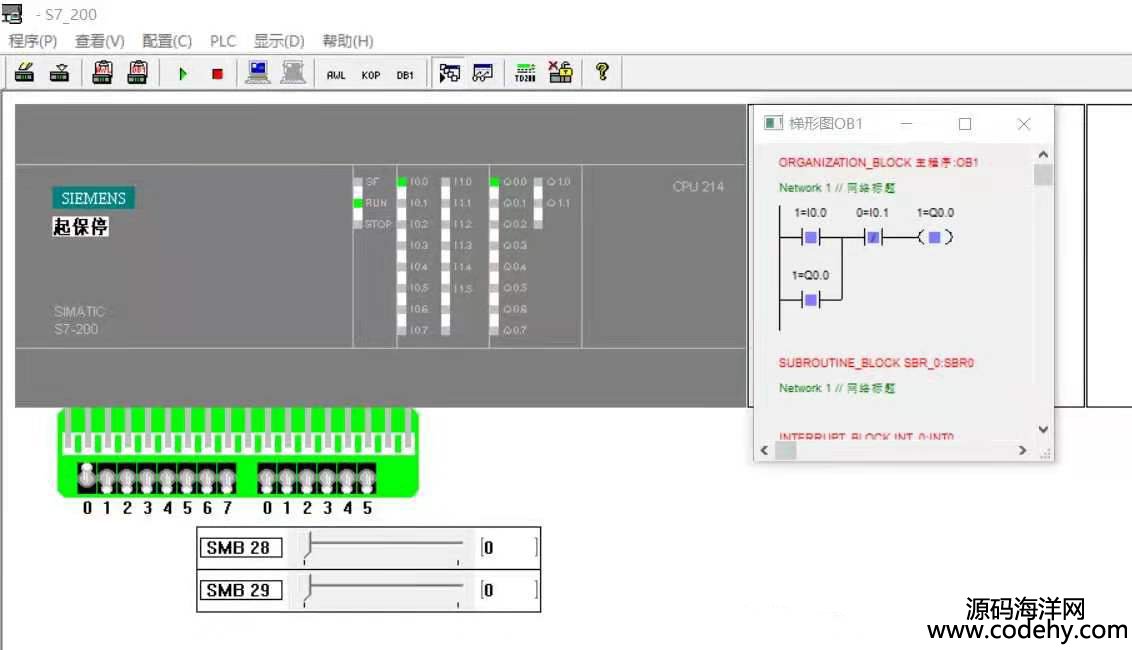Close the 梯形图OB1 window
This screenshot has height=650, width=1132.
point(1024,124)
